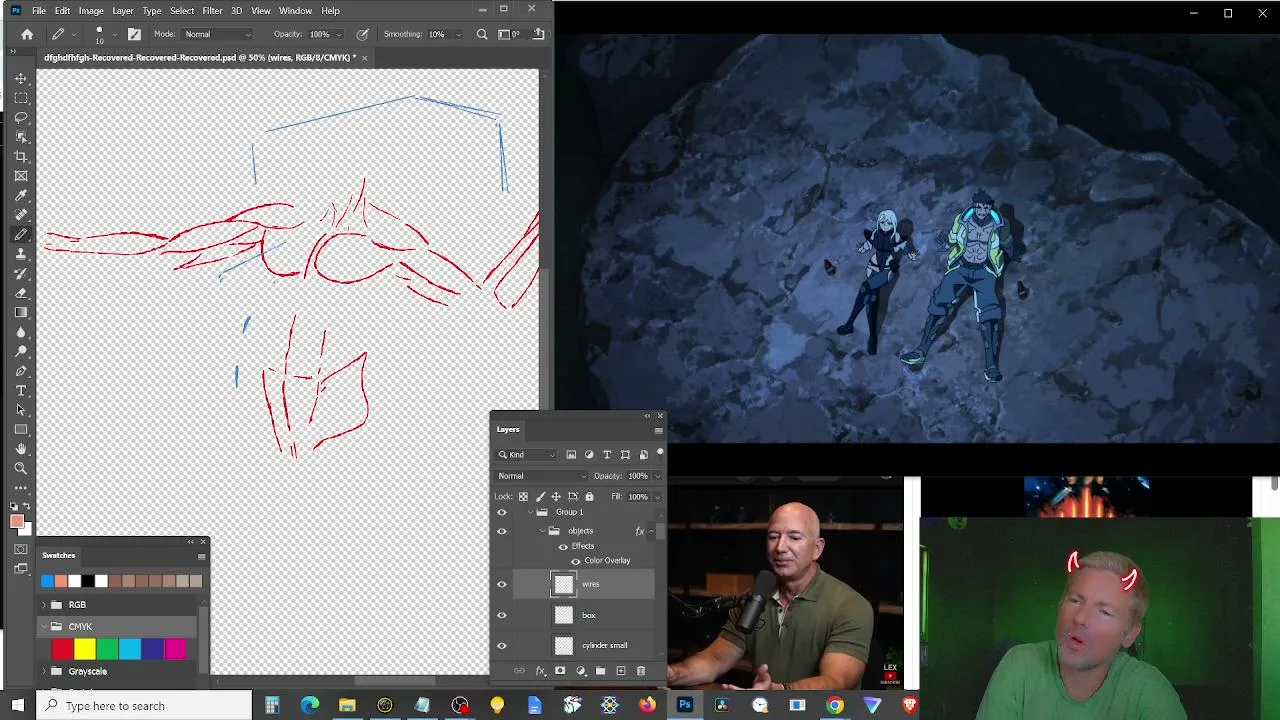The image size is (1280, 720).
Task: Select the Pen tool
Action: pos(21,371)
